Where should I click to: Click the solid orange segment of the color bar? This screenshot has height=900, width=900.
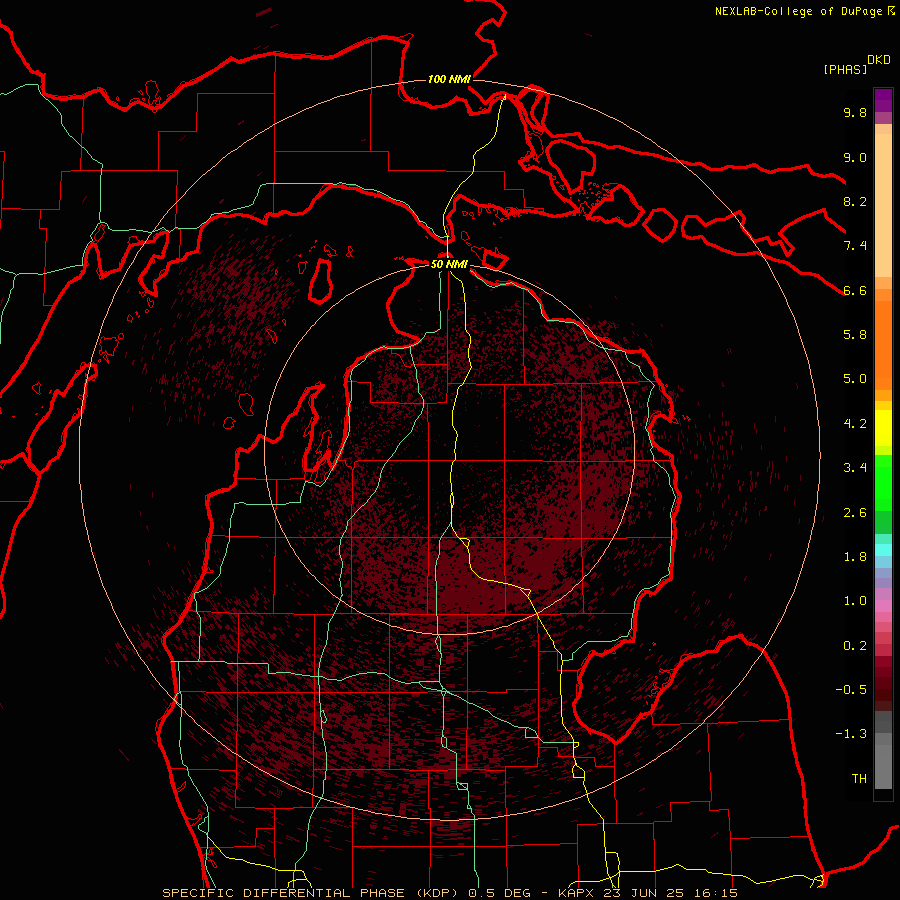883,346
